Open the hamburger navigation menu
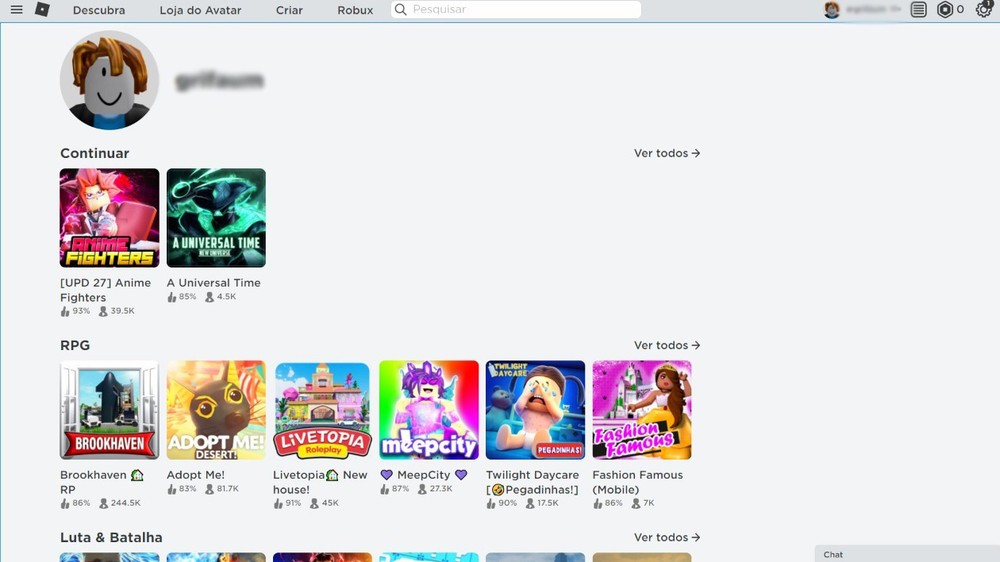 17,10
